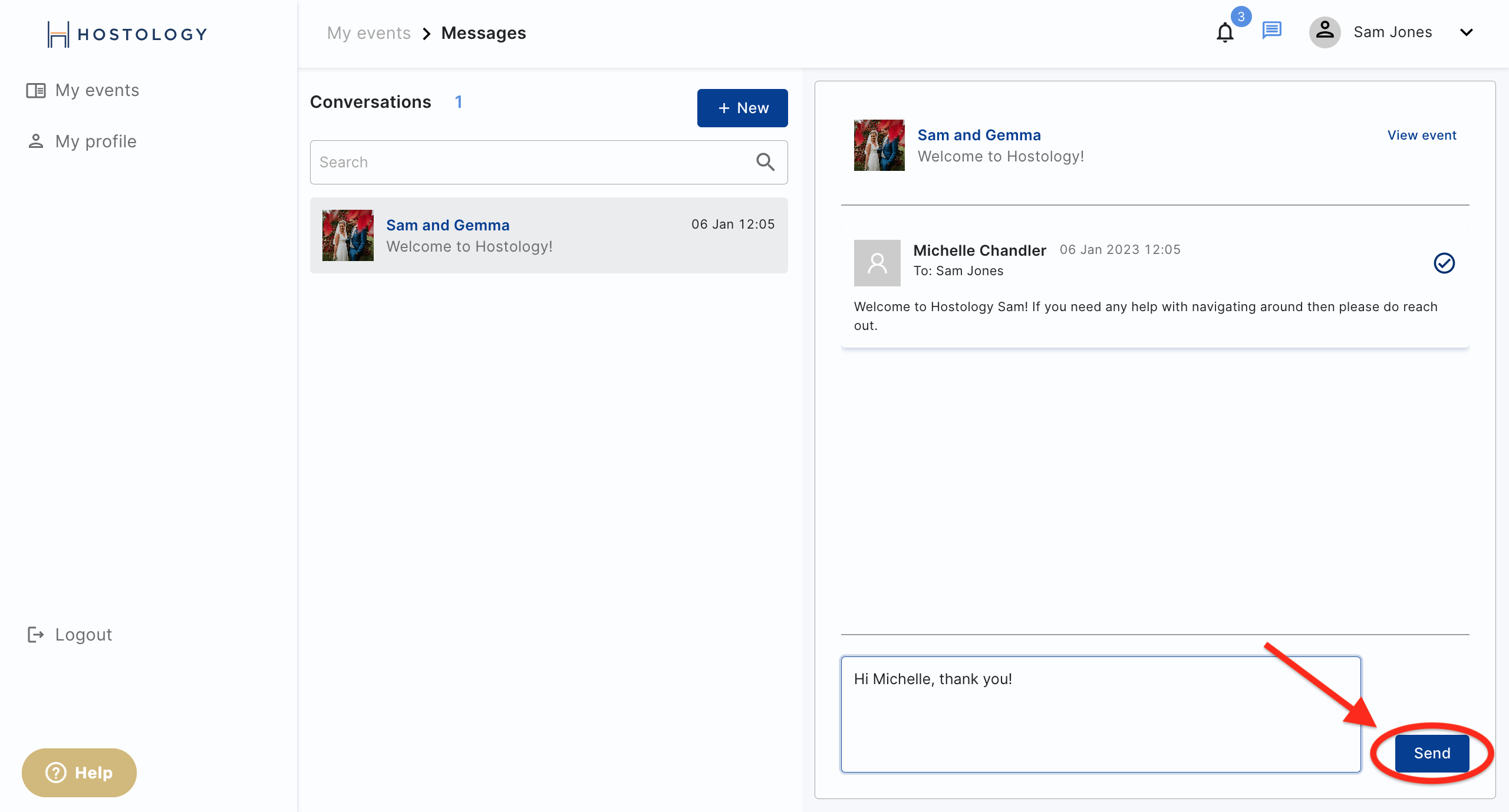The width and height of the screenshot is (1509, 812).
Task: Click the Hostology logo
Action: pos(127,34)
